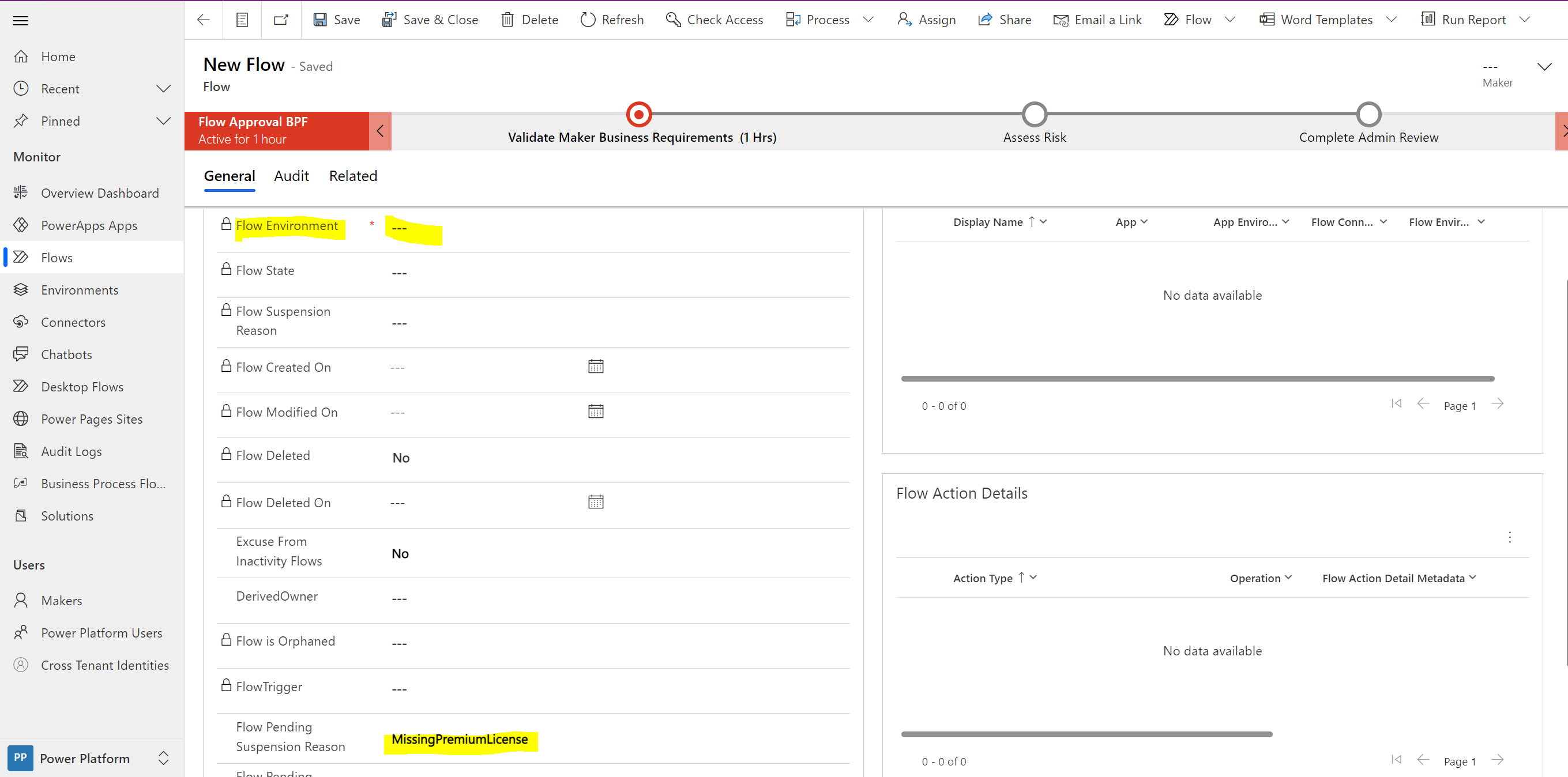The image size is (1568, 777).
Task: Pop out the record in a new window
Action: [x=281, y=20]
